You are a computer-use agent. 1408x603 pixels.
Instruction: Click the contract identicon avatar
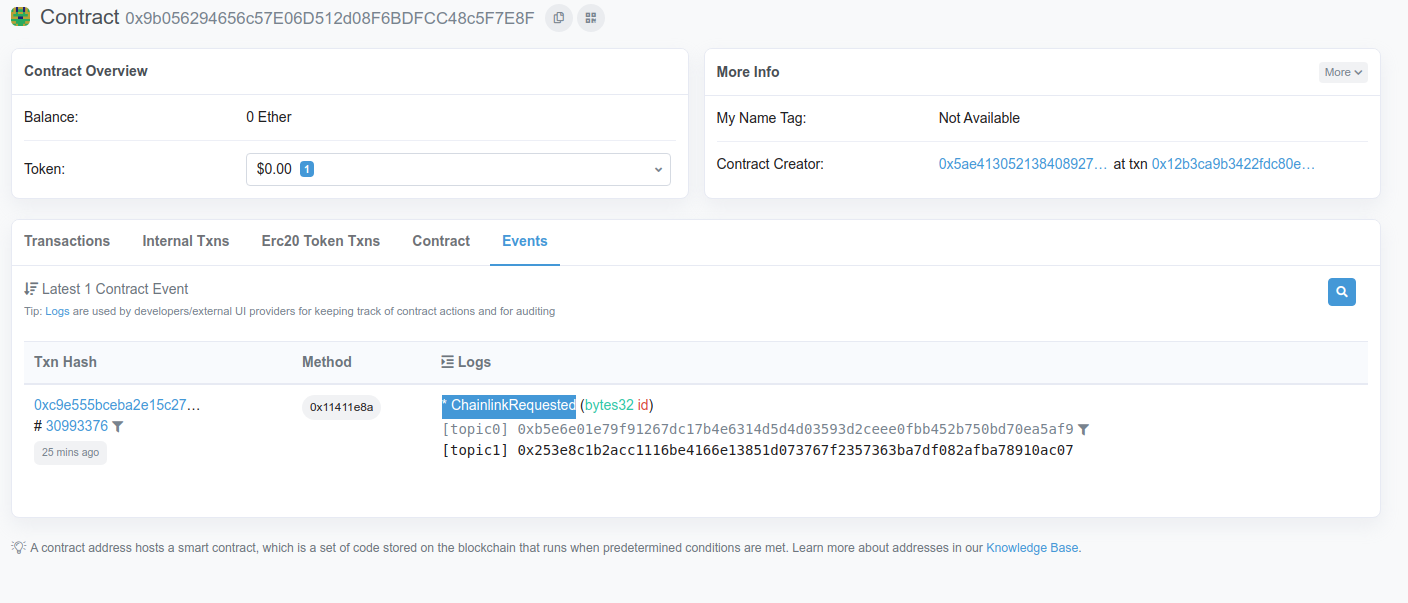20,16
